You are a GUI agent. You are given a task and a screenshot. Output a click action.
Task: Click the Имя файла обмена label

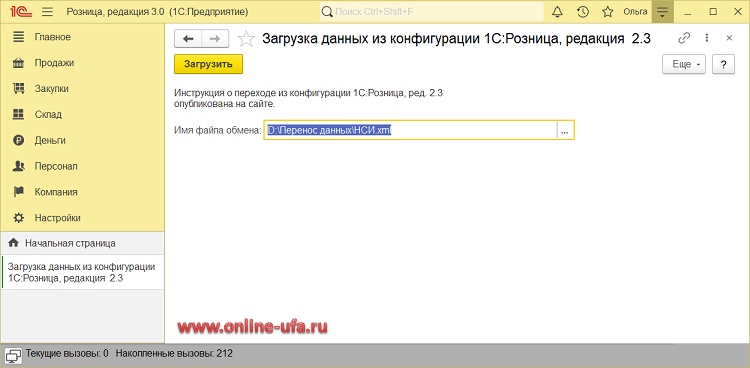[x=218, y=130]
